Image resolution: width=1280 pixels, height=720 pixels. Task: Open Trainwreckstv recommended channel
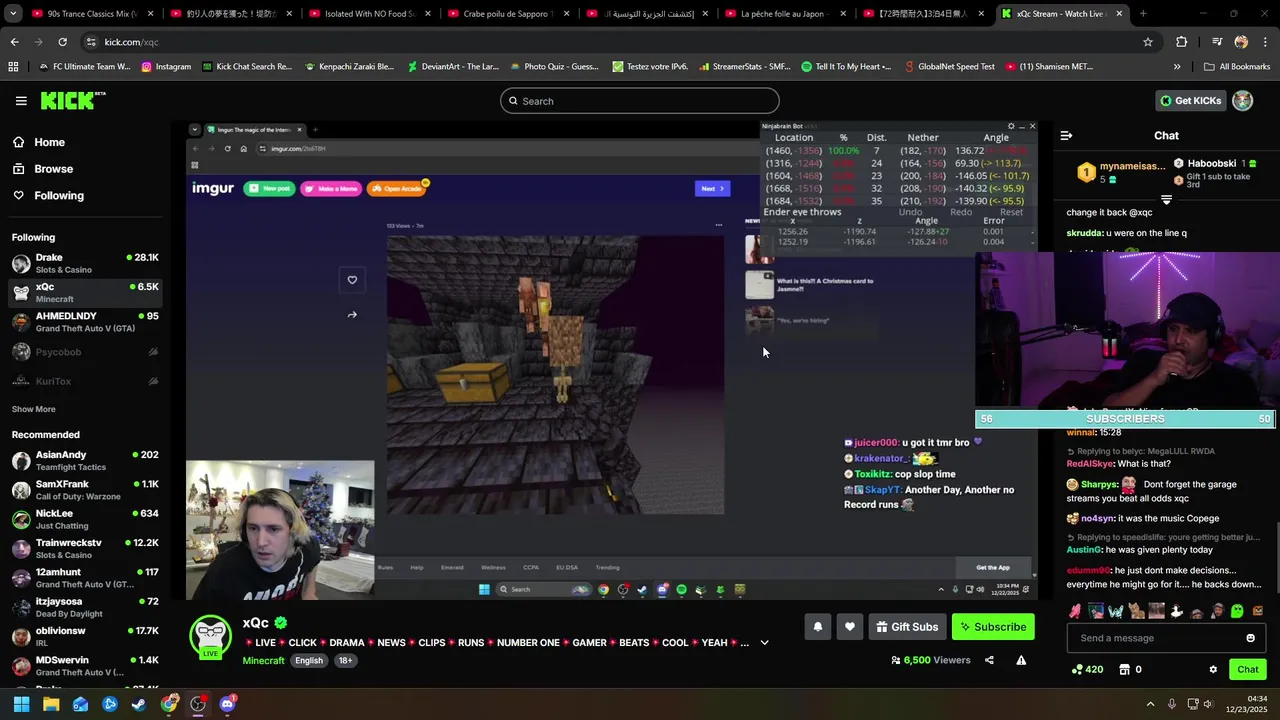(85, 548)
